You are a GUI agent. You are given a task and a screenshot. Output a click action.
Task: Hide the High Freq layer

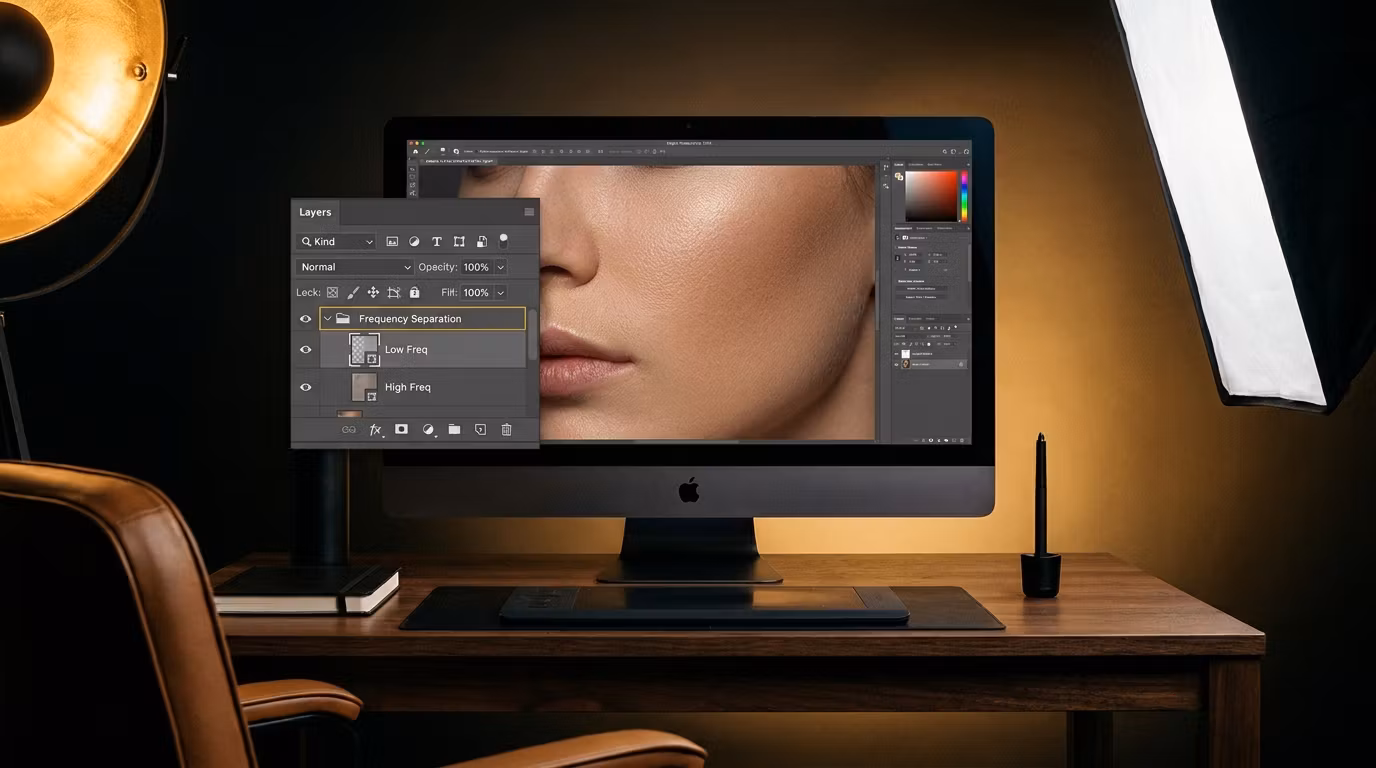(306, 387)
